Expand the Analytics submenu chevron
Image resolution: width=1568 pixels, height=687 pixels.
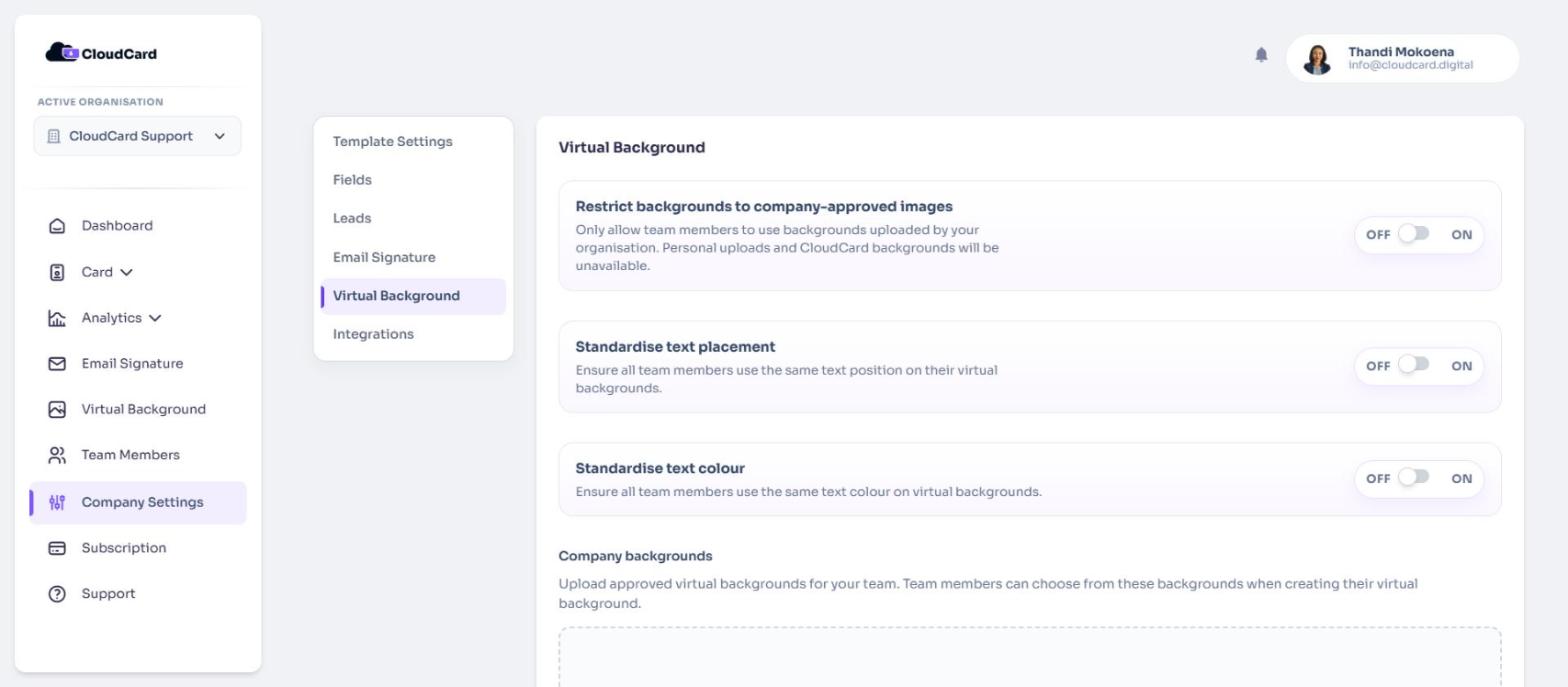tap(155, 318)
